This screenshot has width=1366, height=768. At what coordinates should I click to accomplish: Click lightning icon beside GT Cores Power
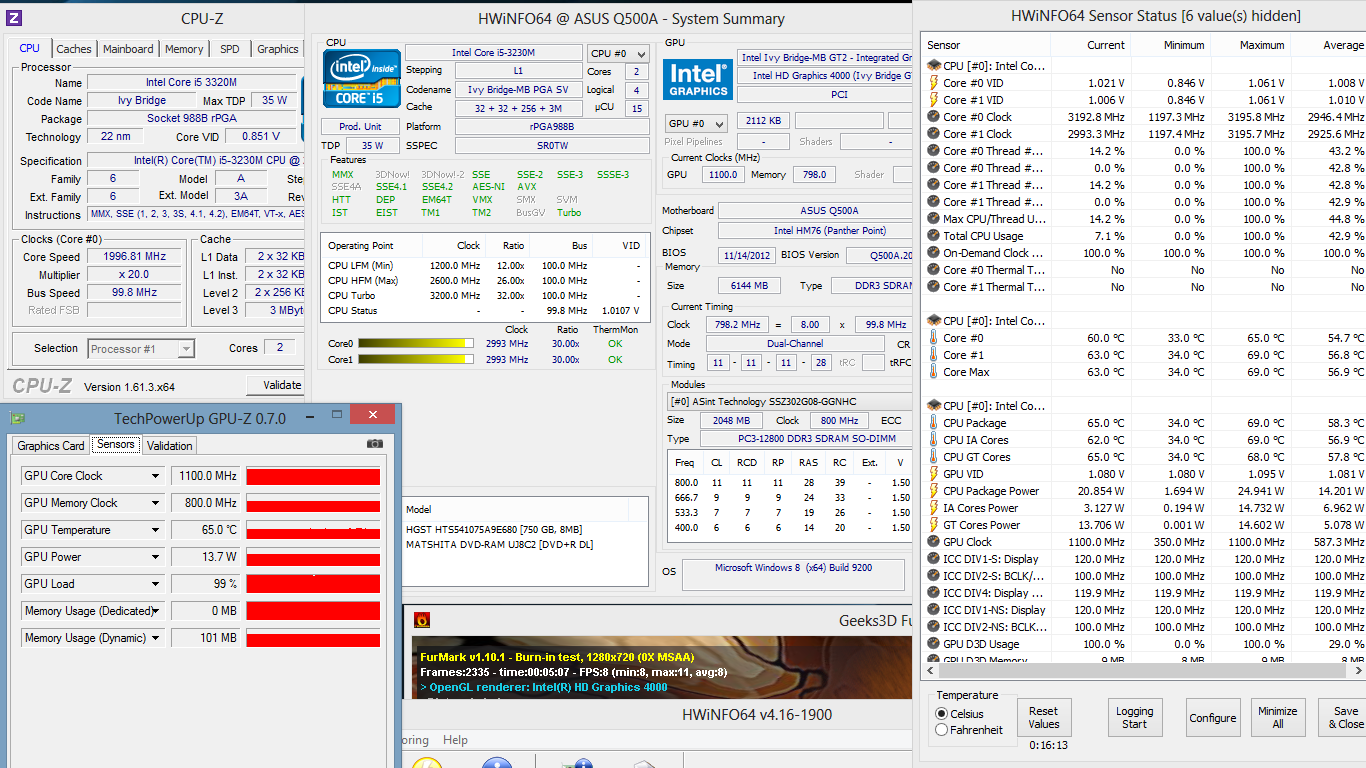pyautogui.click(x=934, y=525)
